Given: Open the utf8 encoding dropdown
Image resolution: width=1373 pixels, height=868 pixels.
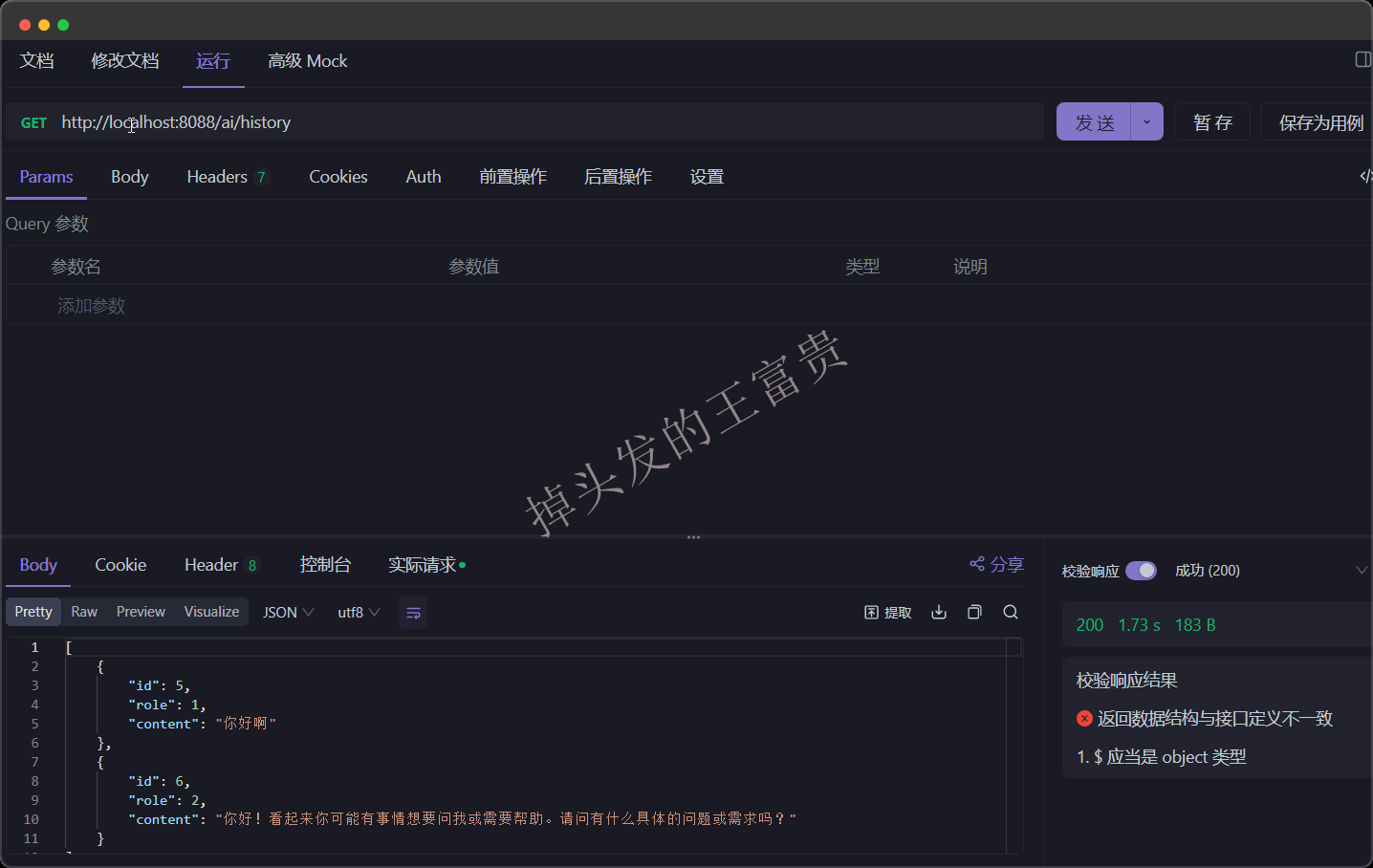Looking at the screenshot, I should click(359, 613).
